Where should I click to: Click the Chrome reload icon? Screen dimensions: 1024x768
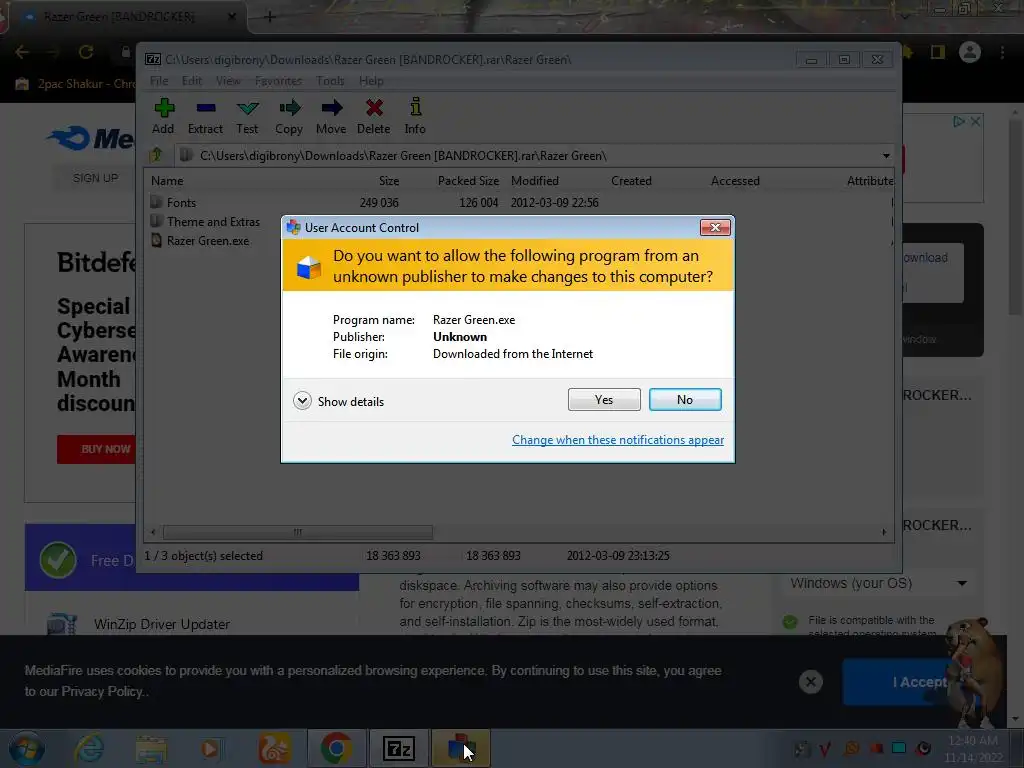tap(86, 52)
